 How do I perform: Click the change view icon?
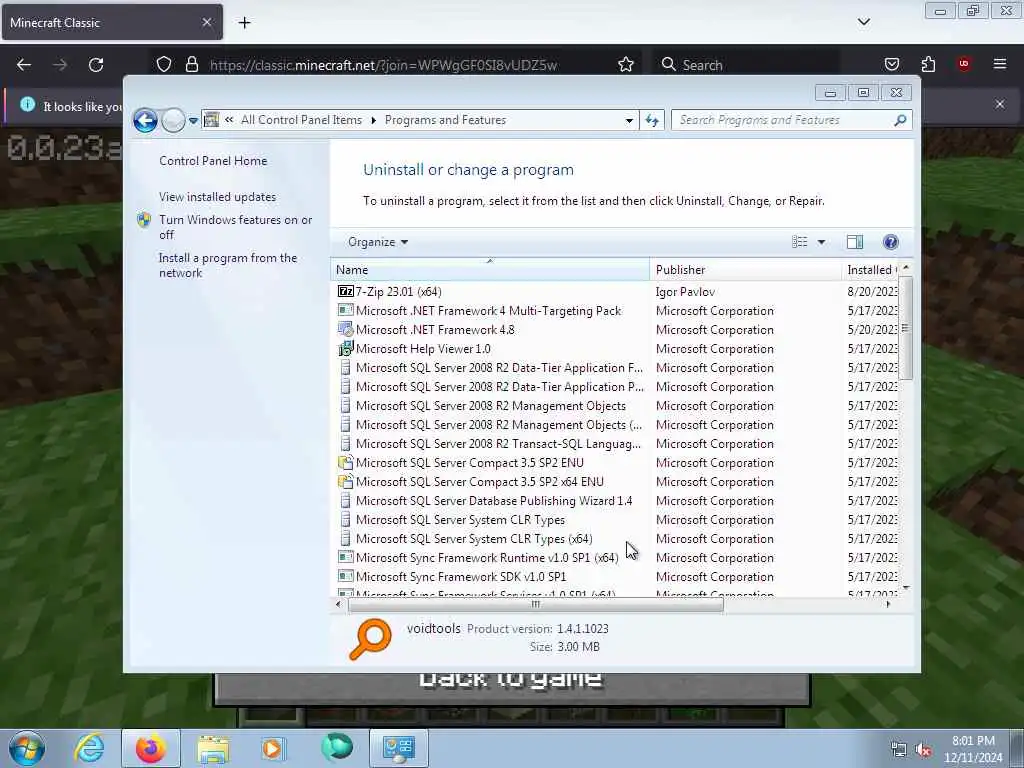[799, 242]
